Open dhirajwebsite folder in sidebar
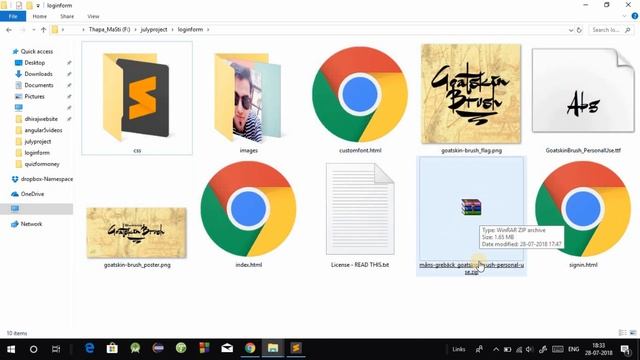Image resolution: width=640 pixels, height=360 pixels. 41,119
